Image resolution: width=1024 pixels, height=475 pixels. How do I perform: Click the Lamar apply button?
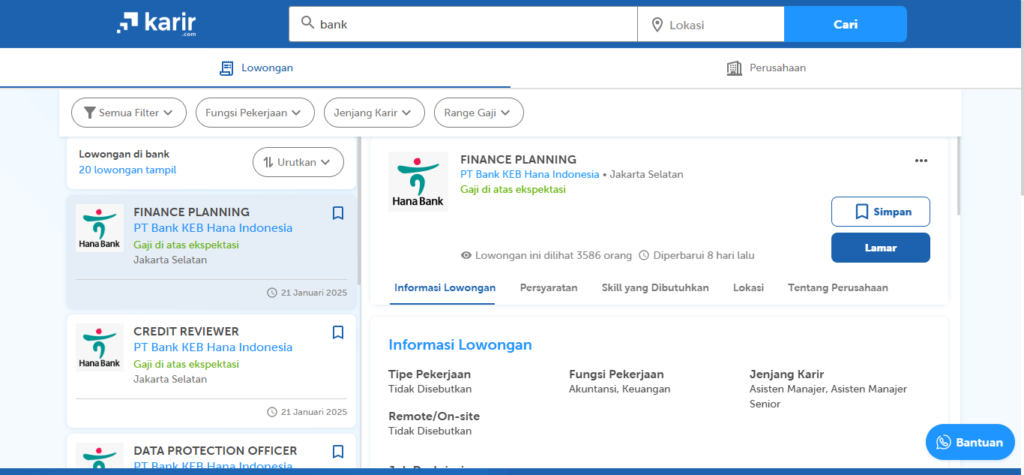click(x=880, y=248)
